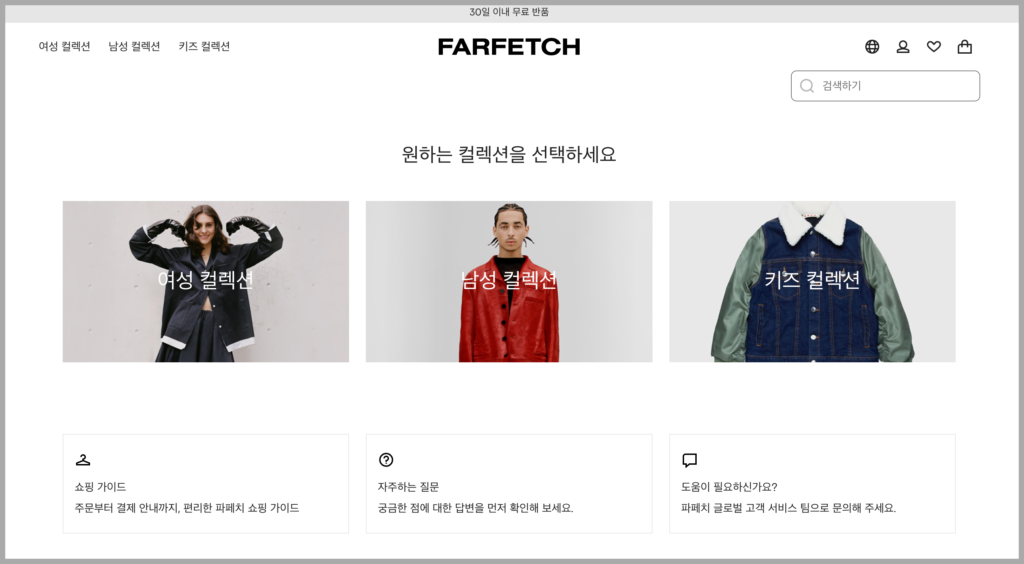Viewport: 1024px width, 564px height.
Task: Open 여성 컬렉션 in top navigation
Action: [x=64, y=46]
